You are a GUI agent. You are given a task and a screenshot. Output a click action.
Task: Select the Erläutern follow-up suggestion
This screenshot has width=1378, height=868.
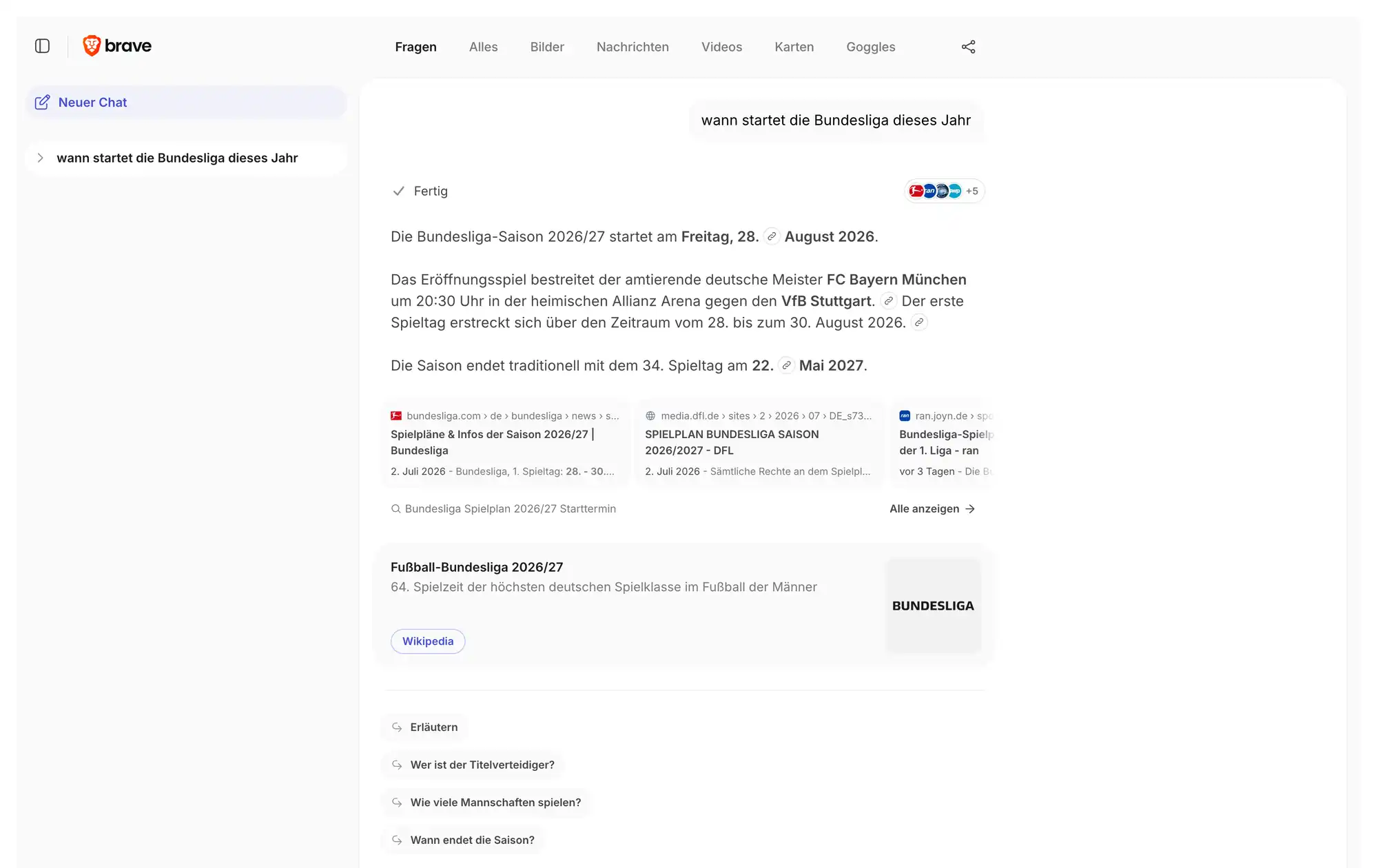click(424, 727)
